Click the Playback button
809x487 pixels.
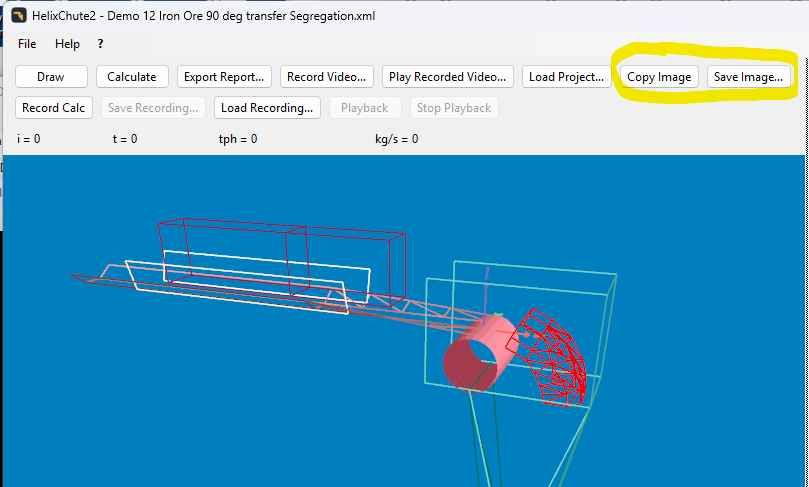[x=365, y=108]
